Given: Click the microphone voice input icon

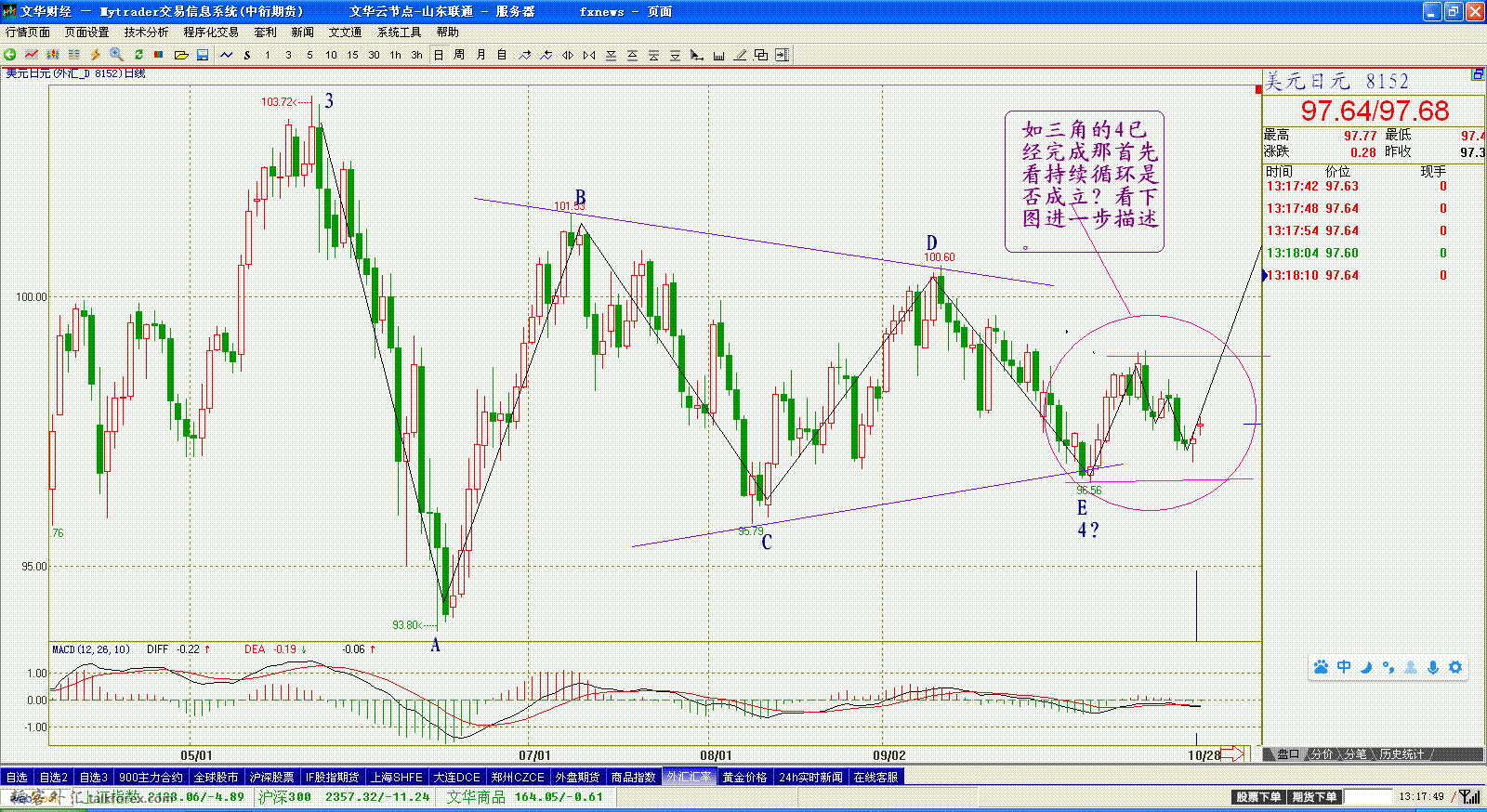Looking at the screenshot, I should 1433,667.
